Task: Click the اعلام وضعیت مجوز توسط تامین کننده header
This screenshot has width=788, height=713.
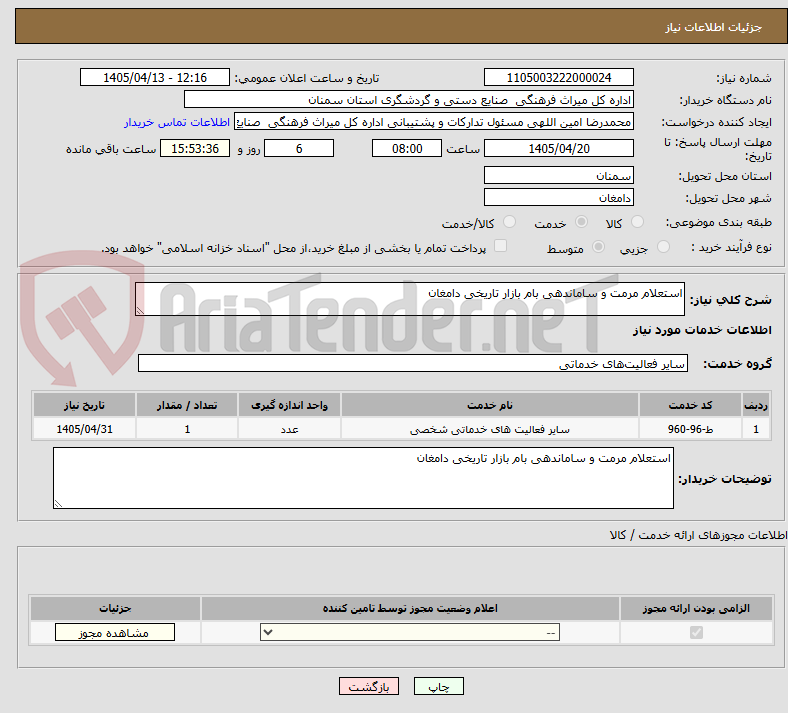Action: [x=410, y=608]
